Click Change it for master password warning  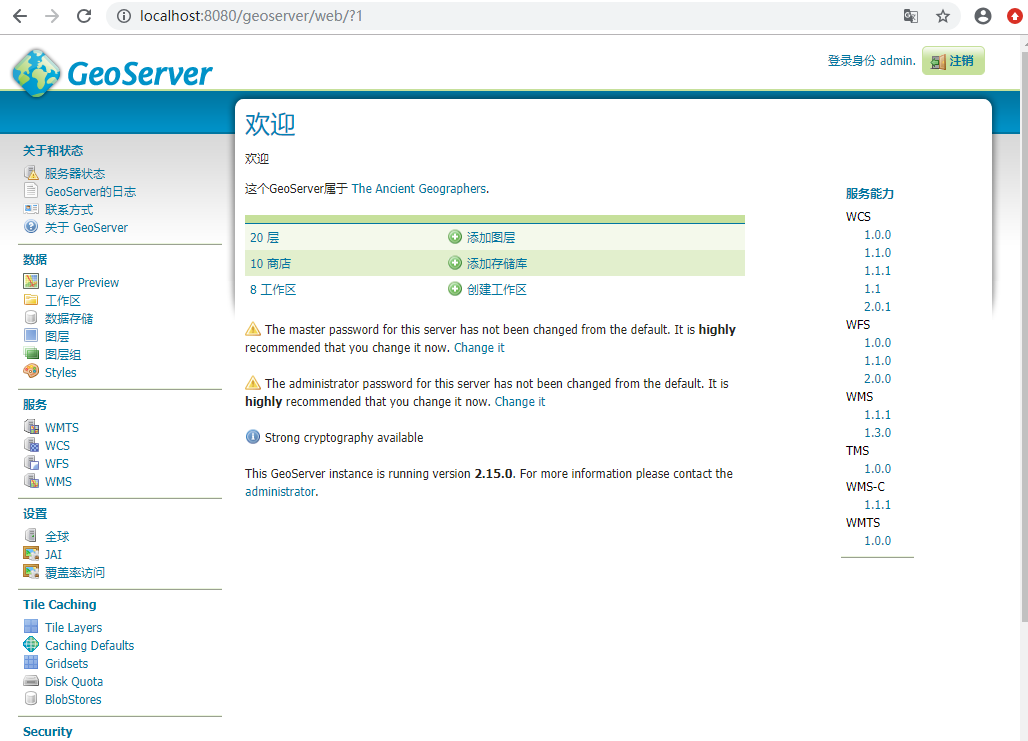[479, 348]
